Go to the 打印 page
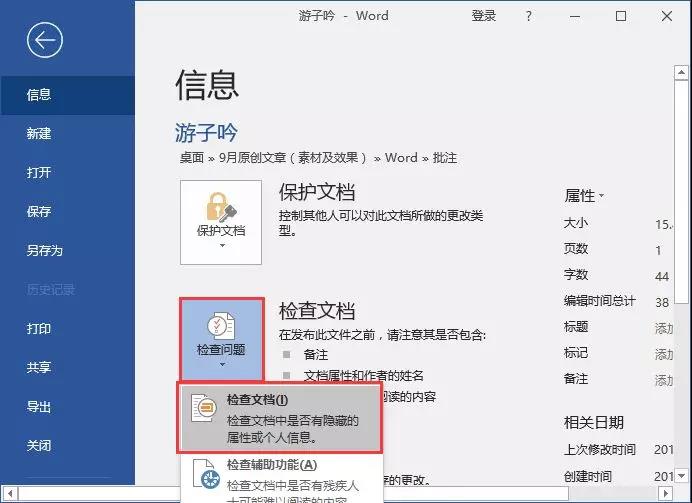 coord(39,329)
